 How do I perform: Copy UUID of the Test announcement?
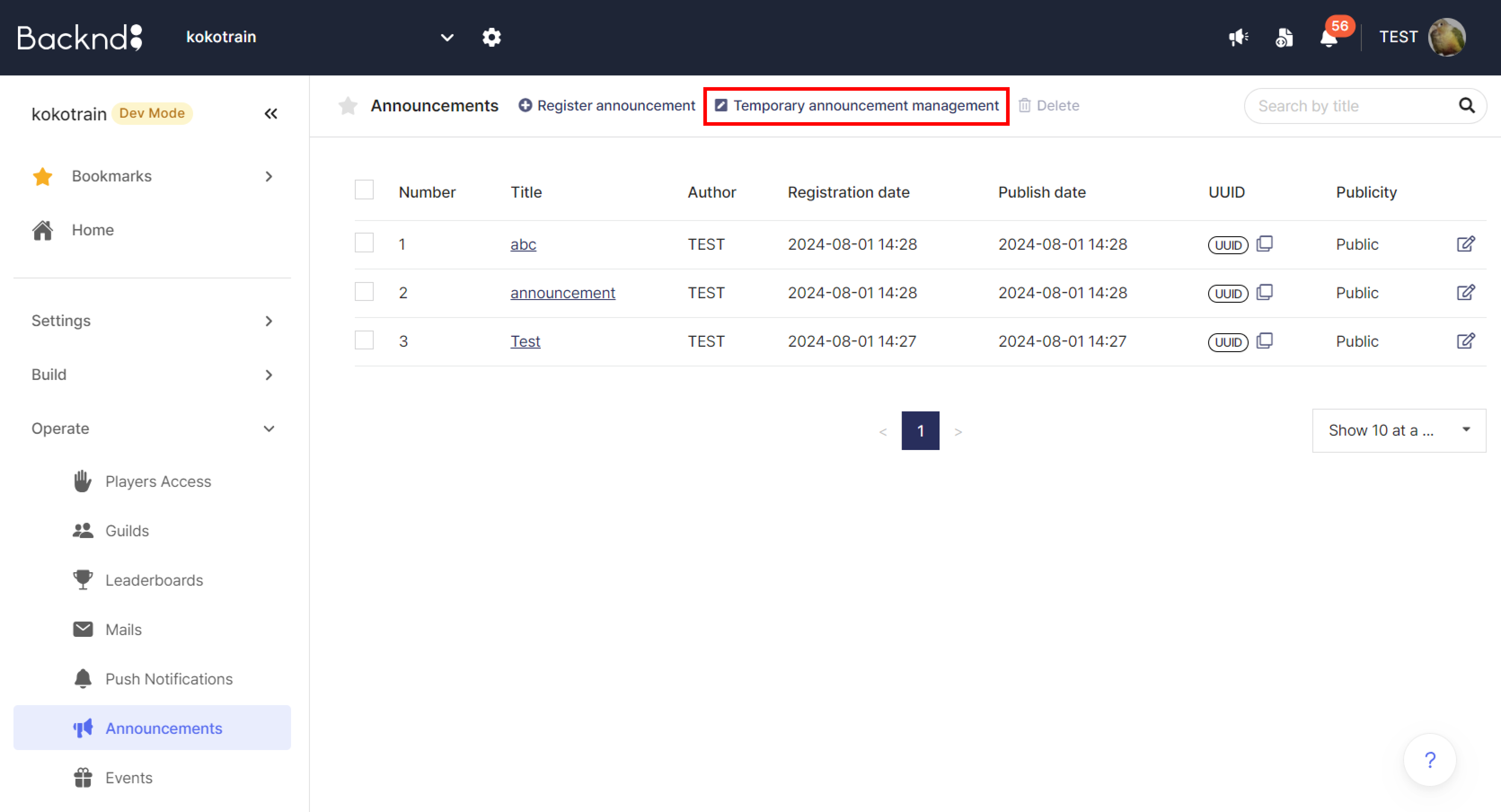[x=1265, y=340]
